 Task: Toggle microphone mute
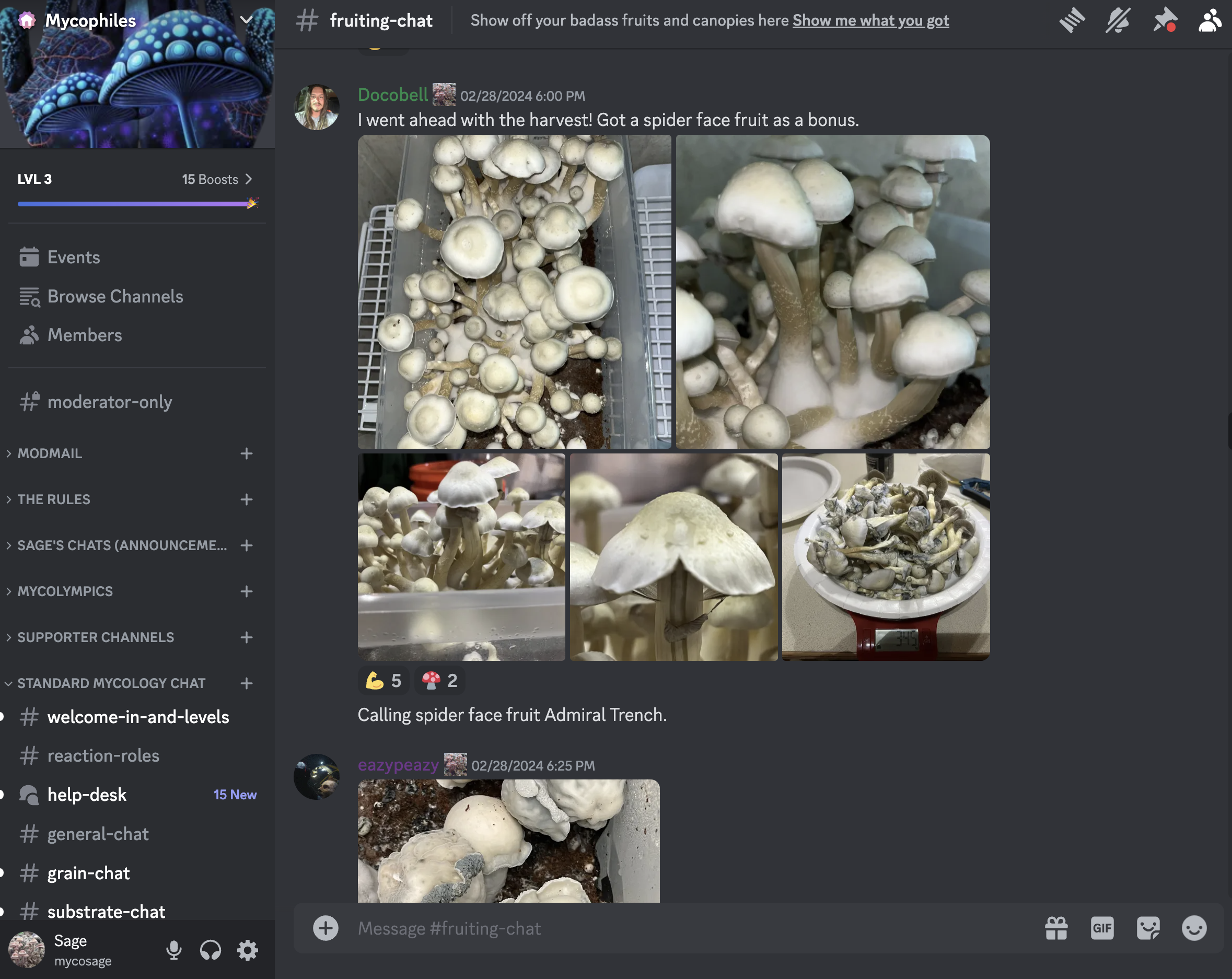[x=173, y=950]
